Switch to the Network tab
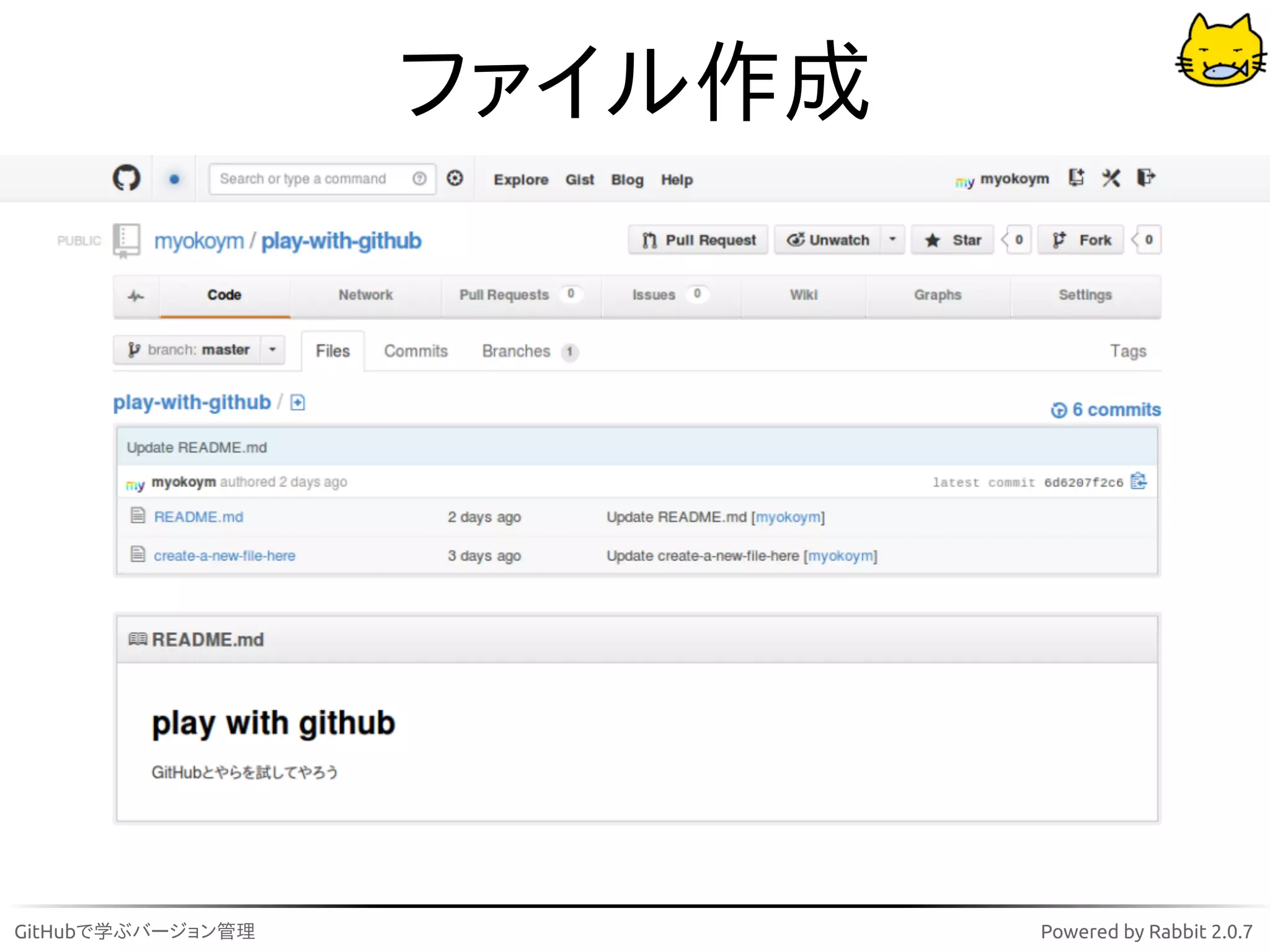This screenshot has width=1270, height=952. point(365,296)
